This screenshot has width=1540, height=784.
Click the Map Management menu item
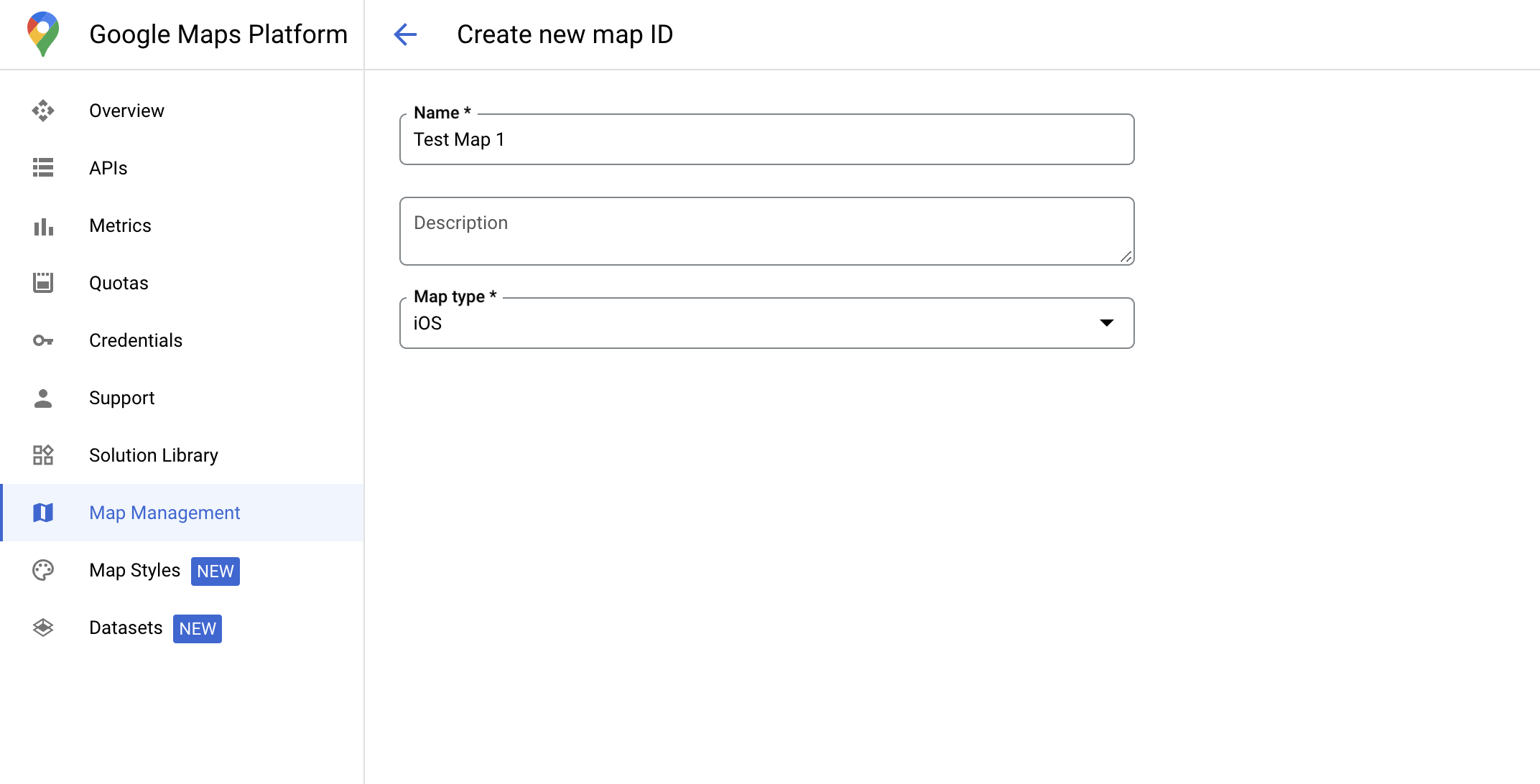(165, 513)
